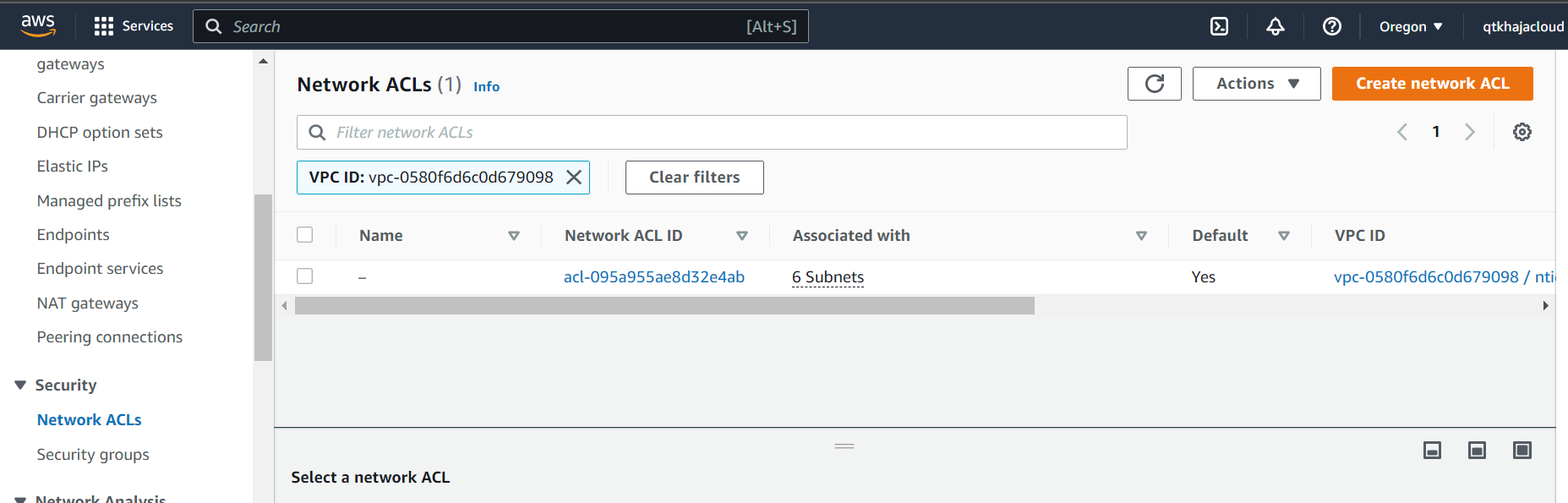This screenshot has height=503, width=1568.
Task: Open Security groups in the sidebar
Action: click(x=93, y=455)
